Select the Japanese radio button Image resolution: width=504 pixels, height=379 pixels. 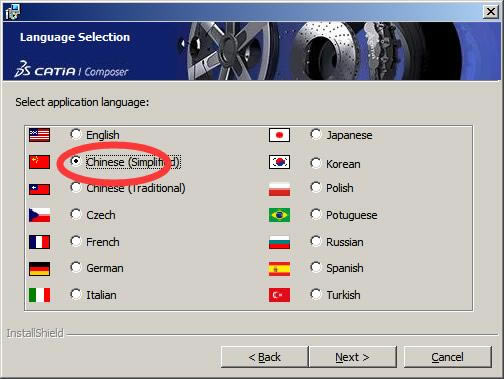pos(316,134)
